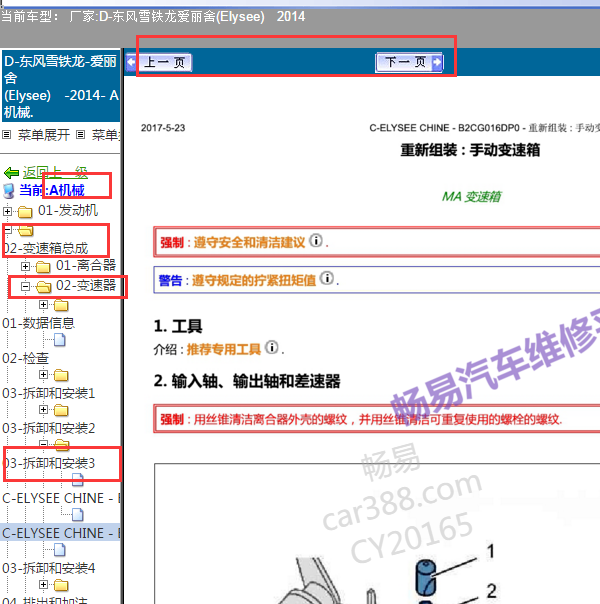Open the highlighted C-ELYSEE CHINE entry

click(x=61, y=533)
